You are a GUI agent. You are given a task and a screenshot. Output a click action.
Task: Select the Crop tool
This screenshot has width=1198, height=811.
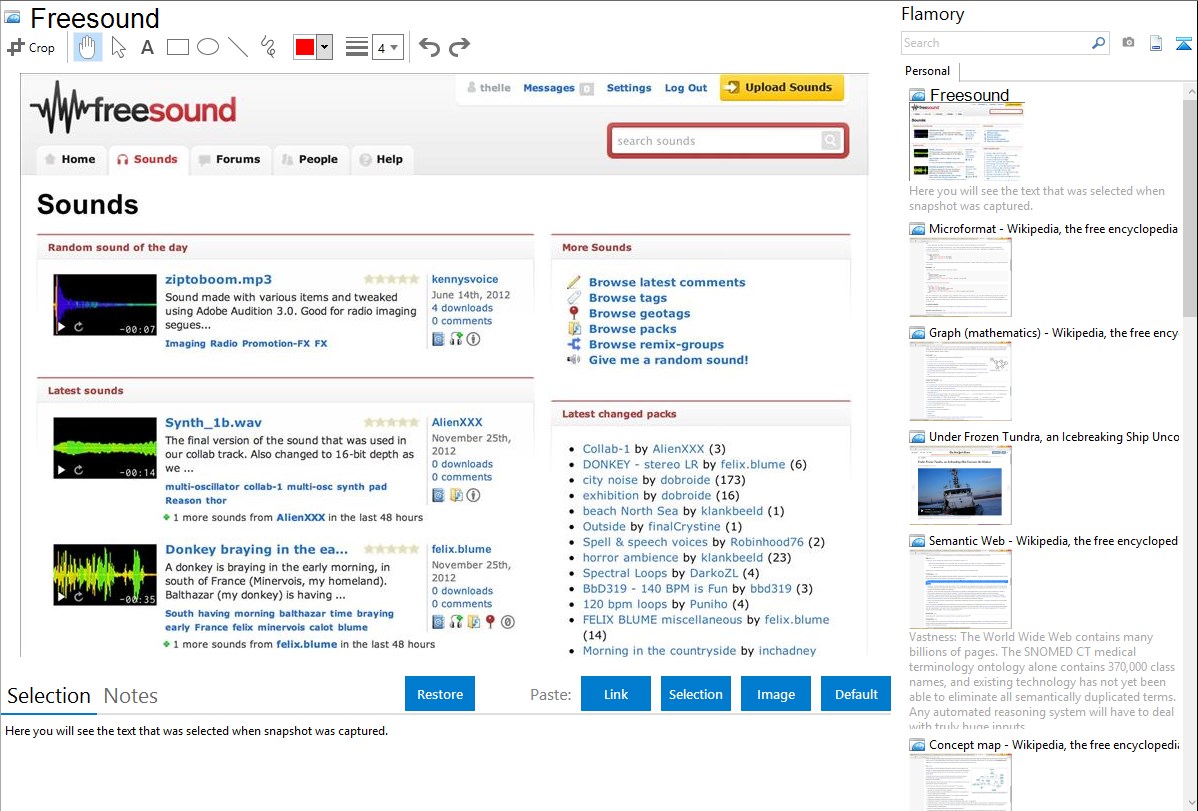(31, 47)
